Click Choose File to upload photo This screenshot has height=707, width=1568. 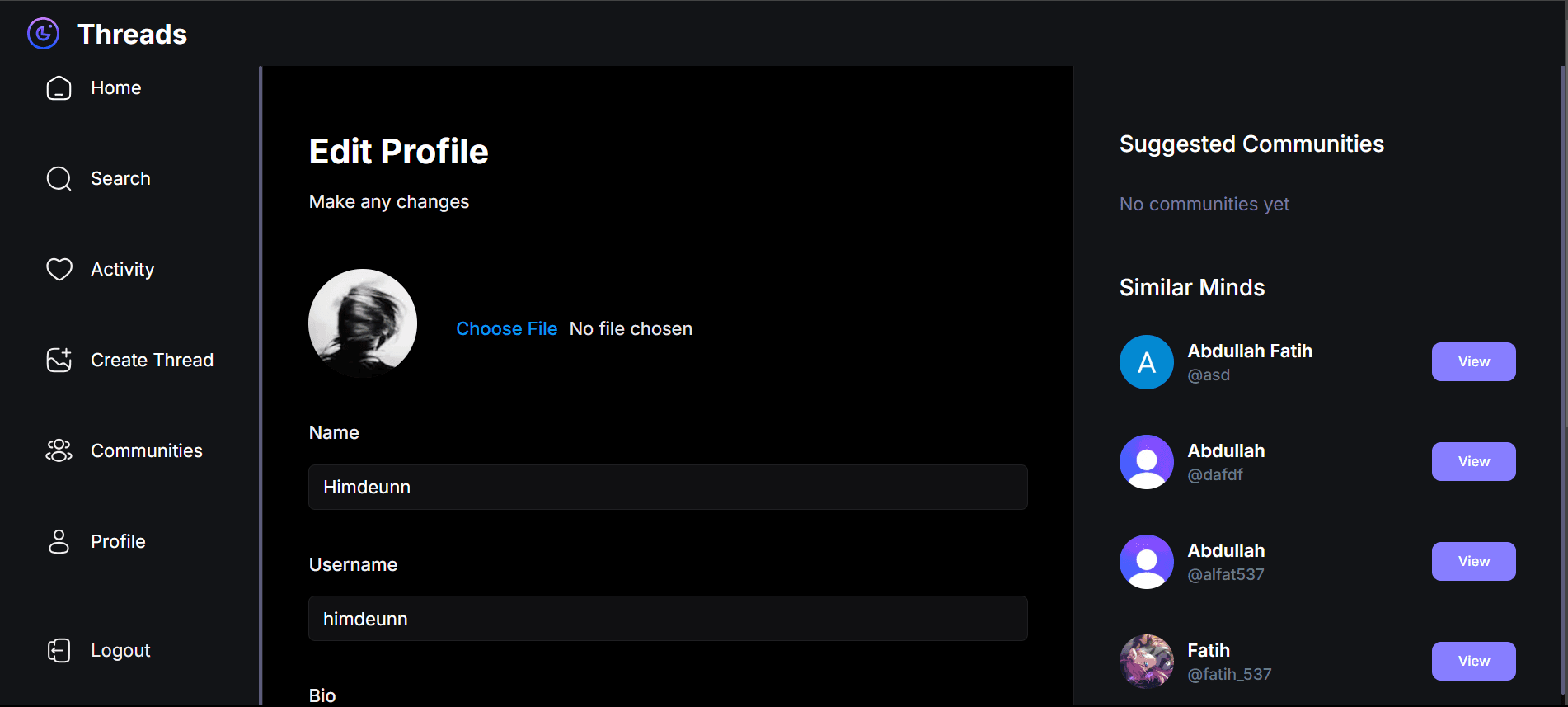(x=506, y=328)
